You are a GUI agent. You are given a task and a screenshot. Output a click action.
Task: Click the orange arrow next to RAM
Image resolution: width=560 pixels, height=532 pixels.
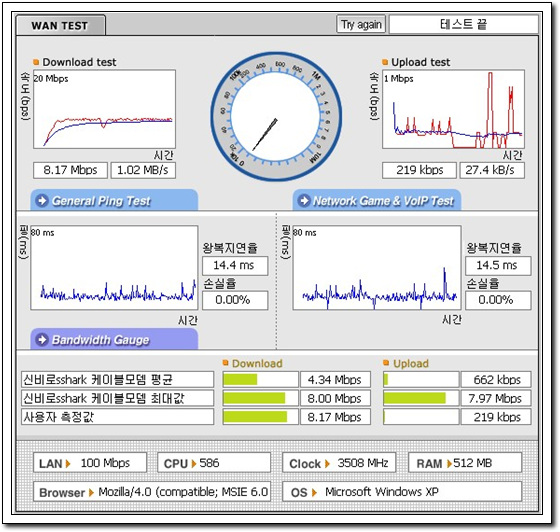point(449,464)
